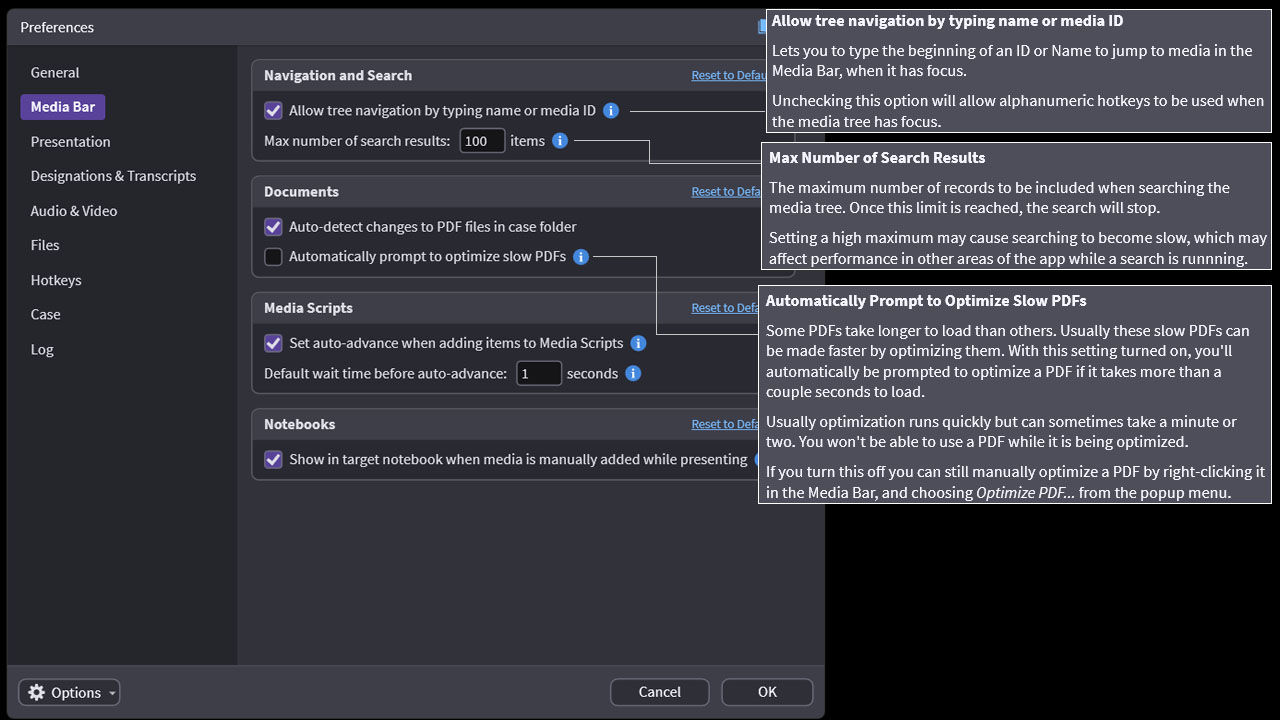Click info icon next to max search results
The height and width of the screenshot is (720, 1280).
tap(560, 141)
